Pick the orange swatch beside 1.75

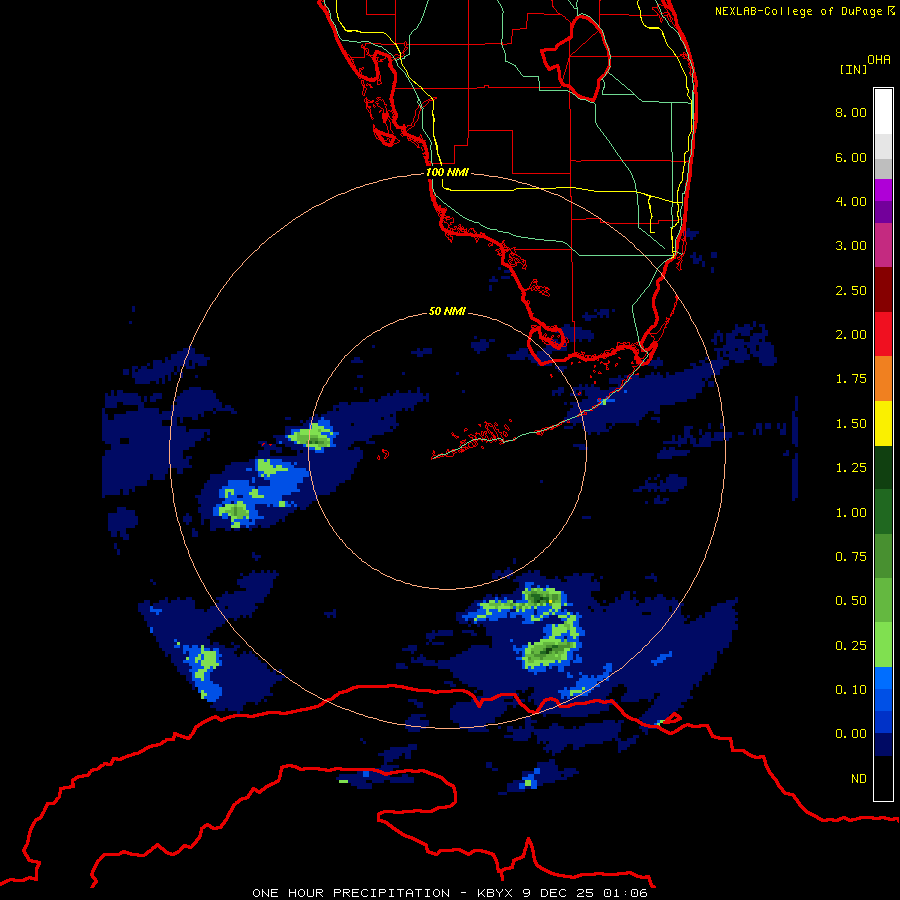tap(883, 379)
